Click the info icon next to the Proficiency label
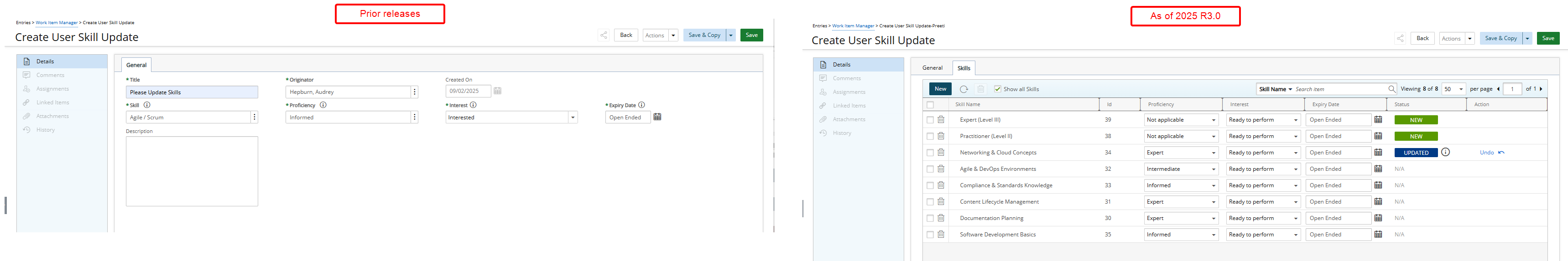This screenshot has height=261, width=1568. click(x=323, y=105)
